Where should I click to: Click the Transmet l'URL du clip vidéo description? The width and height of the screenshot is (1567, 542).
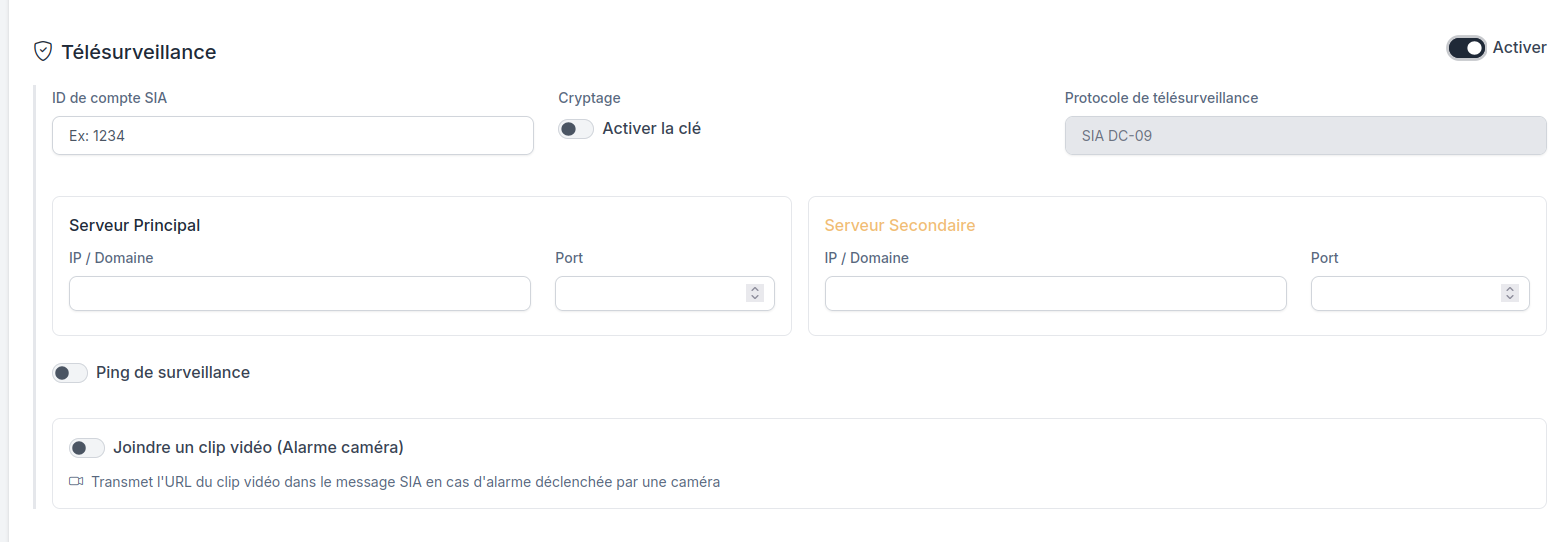click(x=406, y=482)
